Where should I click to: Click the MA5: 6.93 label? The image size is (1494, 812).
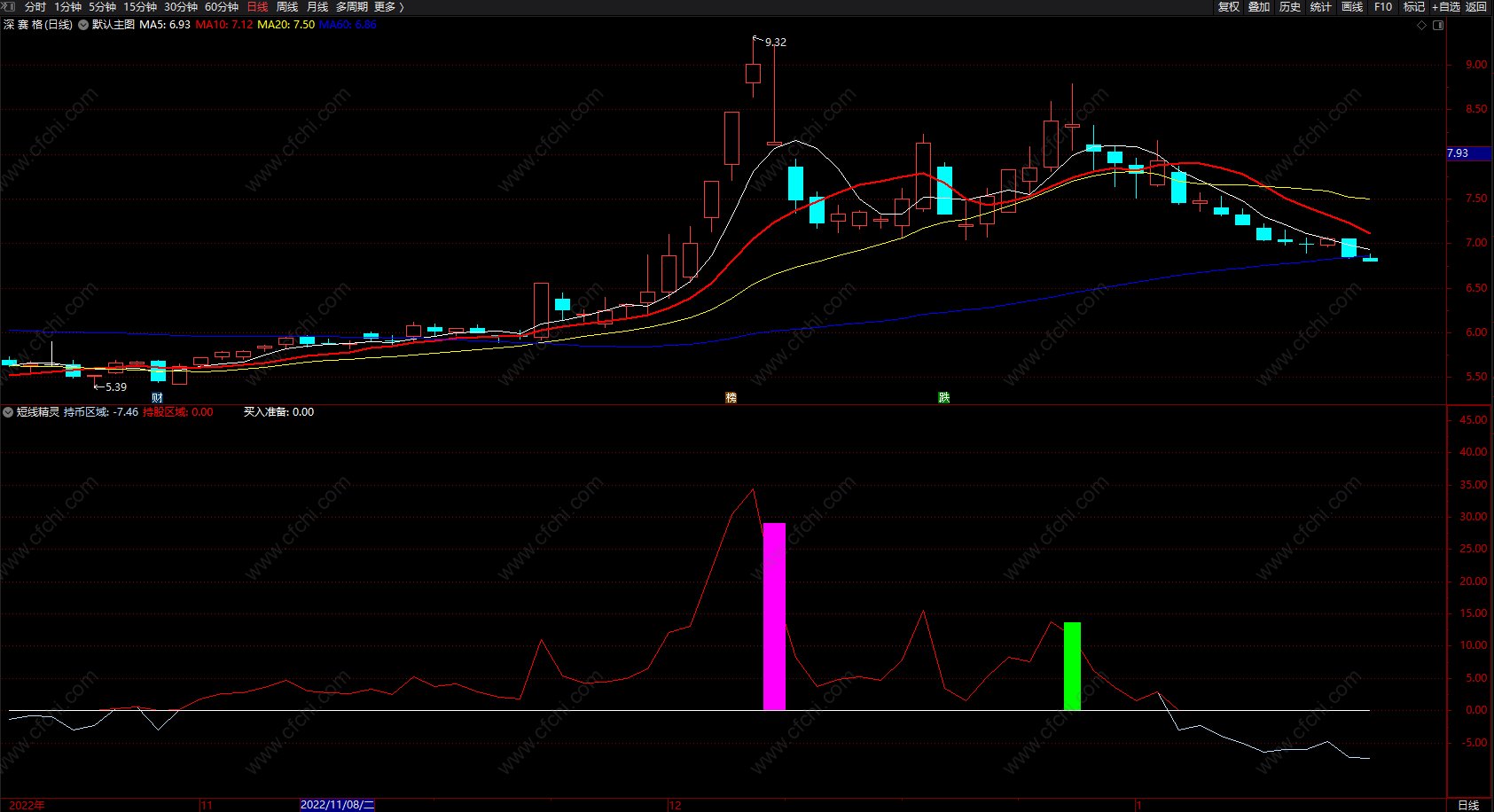pyautogui.click(x=165, y=25)
